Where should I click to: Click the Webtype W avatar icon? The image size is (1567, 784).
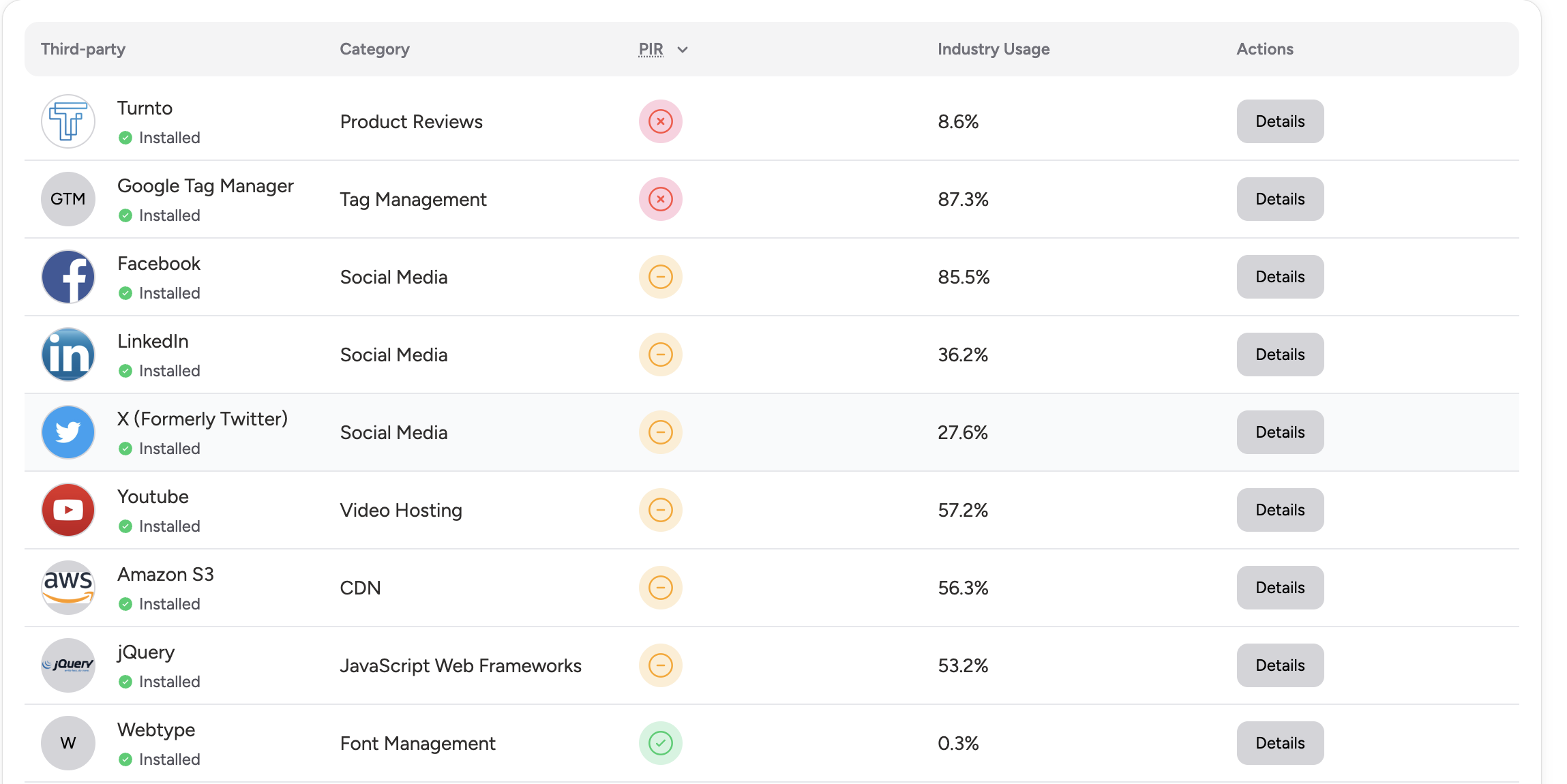(x=68, y=743)
